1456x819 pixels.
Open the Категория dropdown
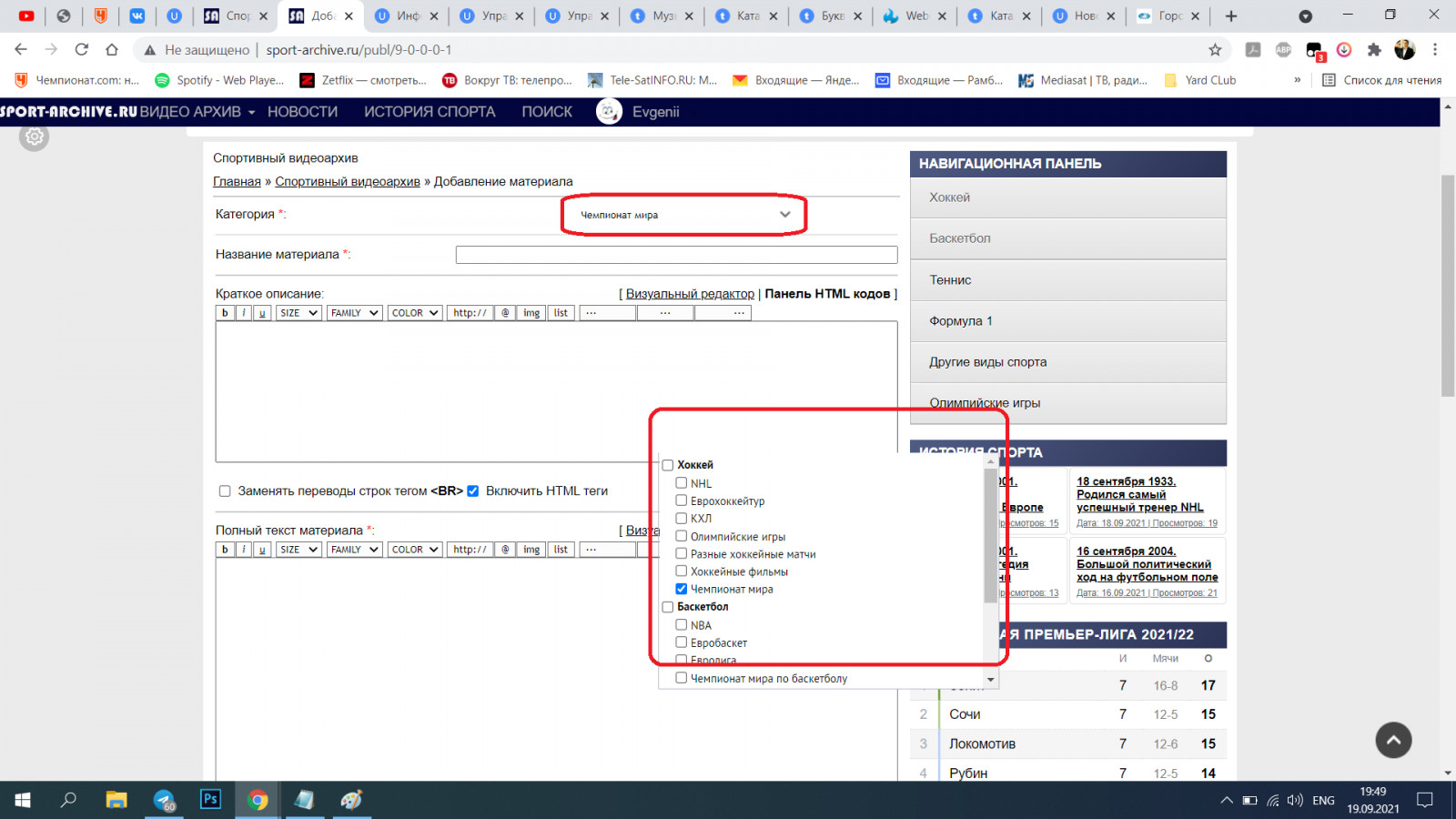[684, 215]
